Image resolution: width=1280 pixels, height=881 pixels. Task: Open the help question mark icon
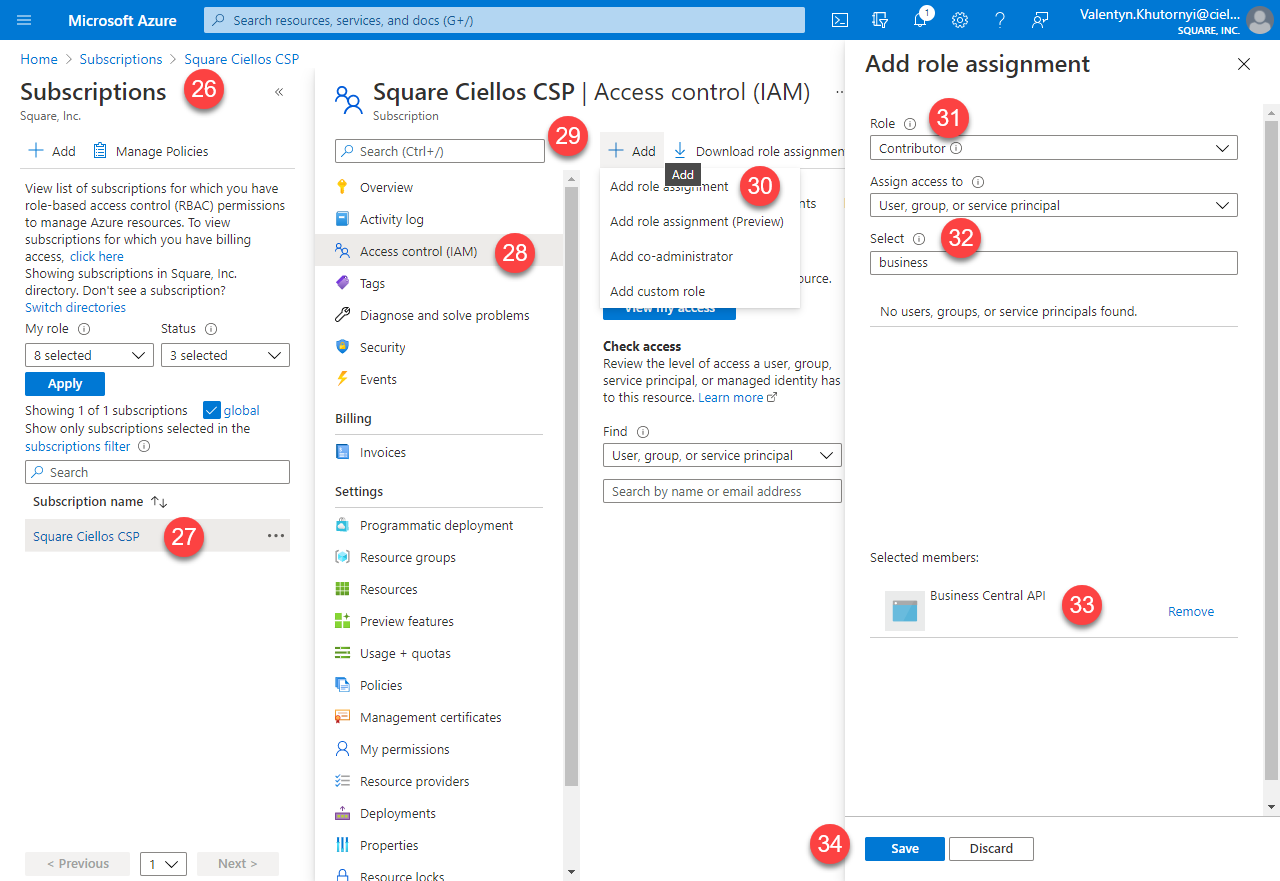pyautogui.click(x=1000, y=20)
